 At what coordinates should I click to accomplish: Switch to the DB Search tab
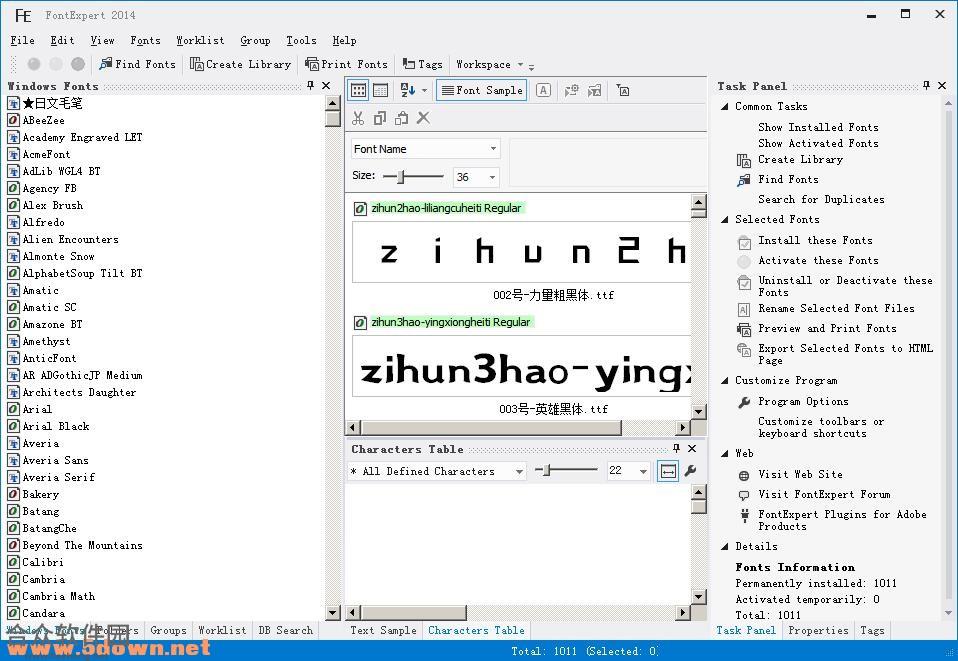(x=285, y=630)
